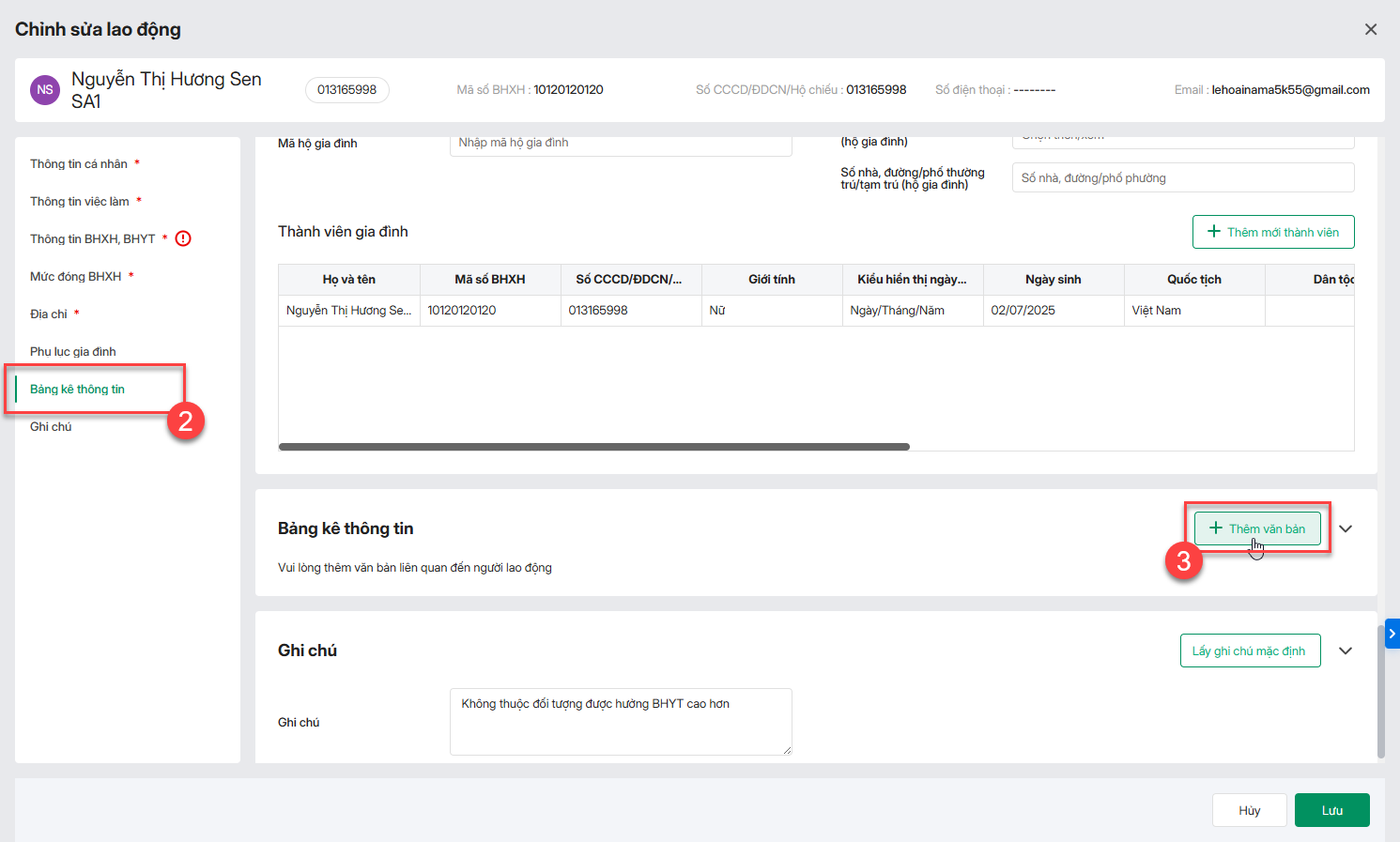
Task: Select Ghi chú in left sidebar
Action: [x=51, y=427]
